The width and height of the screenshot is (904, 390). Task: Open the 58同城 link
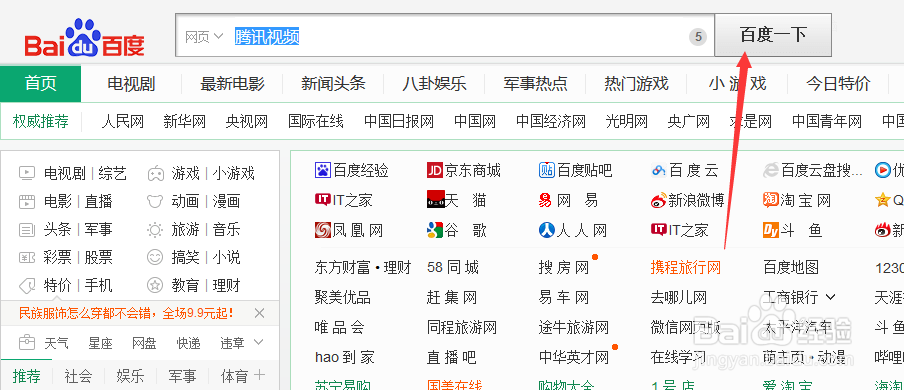[453, 268]
